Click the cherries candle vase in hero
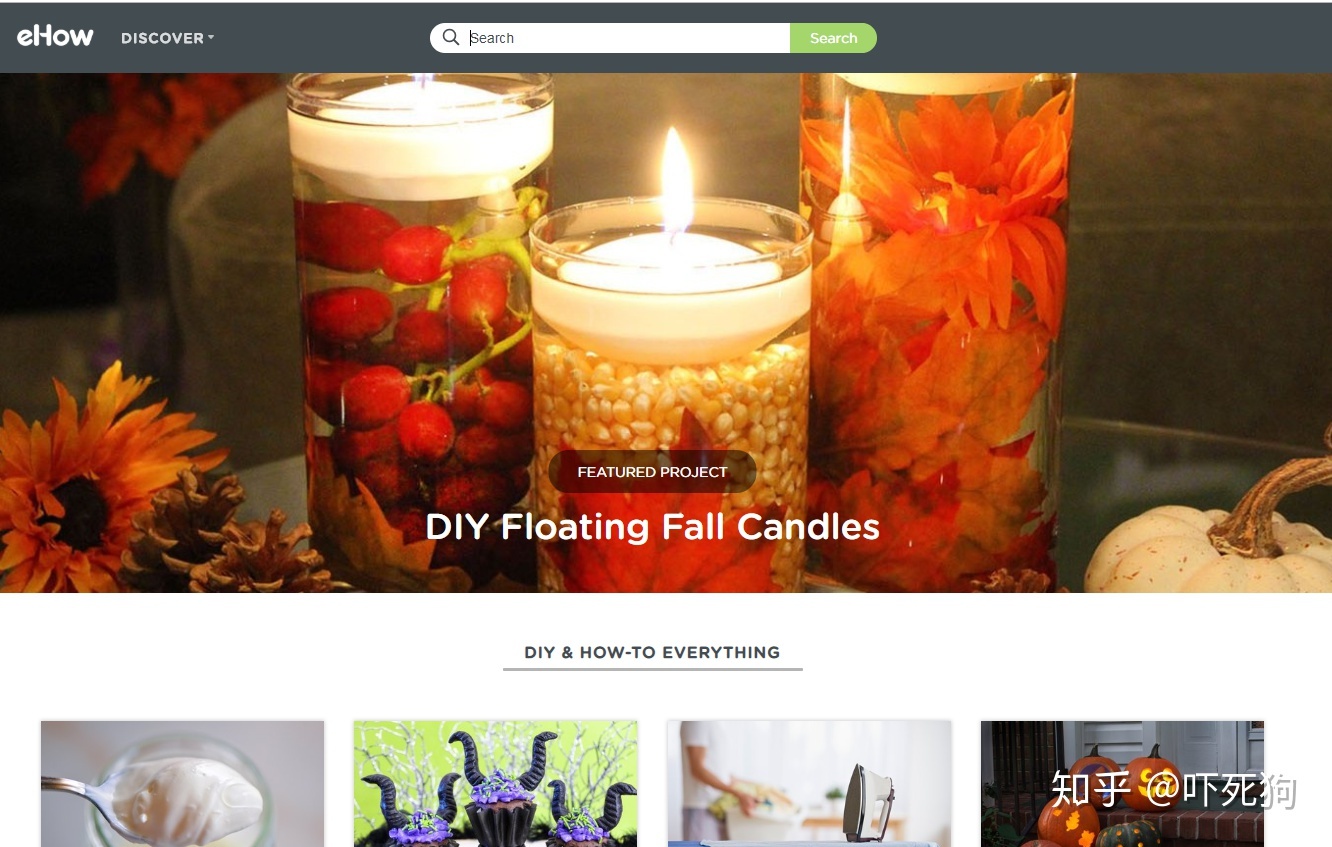 [420, 330]
